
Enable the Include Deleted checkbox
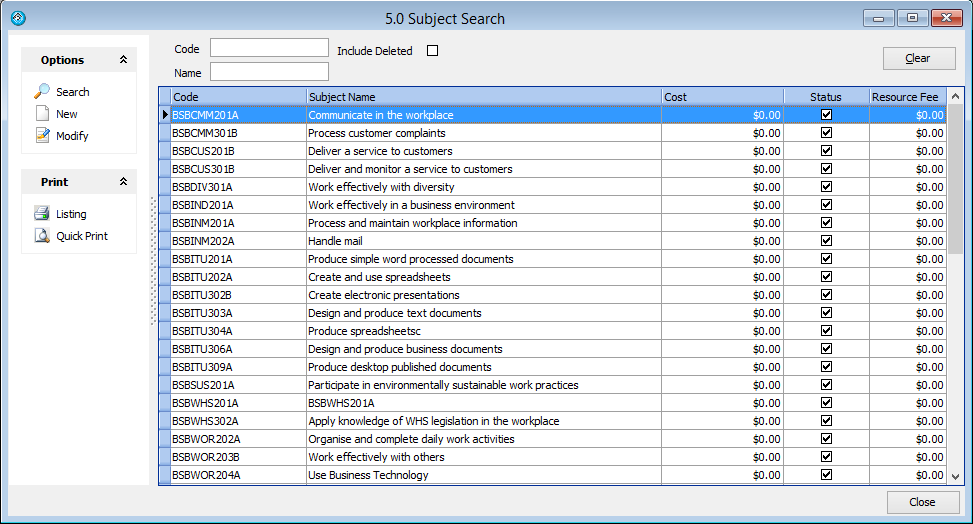pyautogui.click(x=433, y=51)
